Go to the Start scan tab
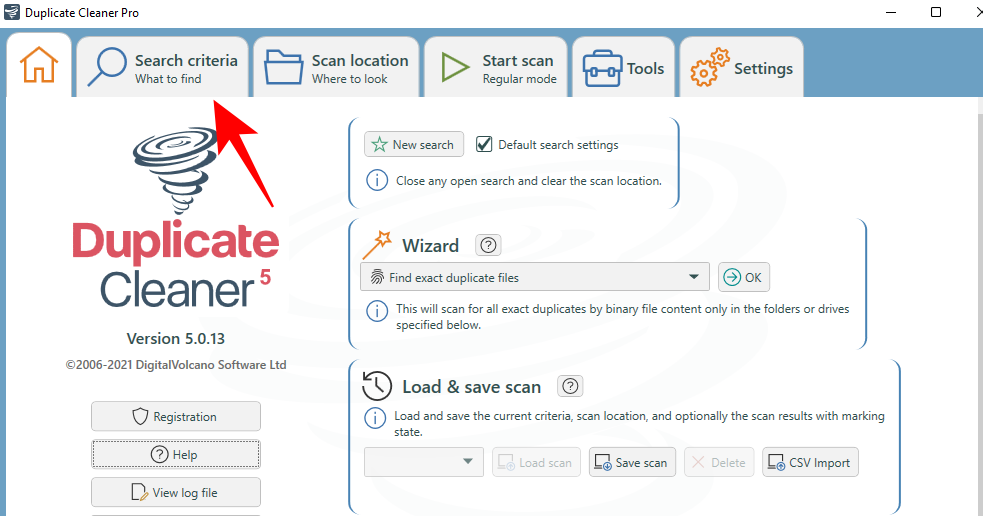Viewport: 983px width, 516px height. click(496, 67)
